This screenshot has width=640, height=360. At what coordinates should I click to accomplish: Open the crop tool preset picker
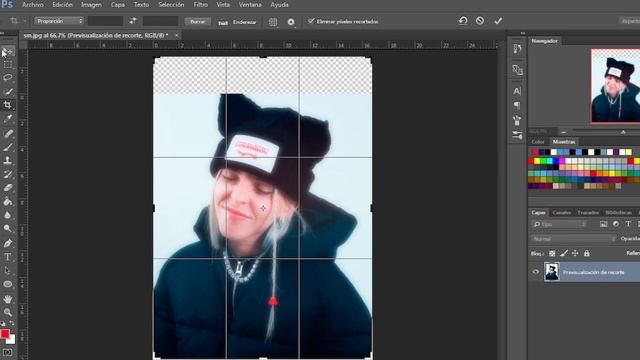click(x=17, y=21)
